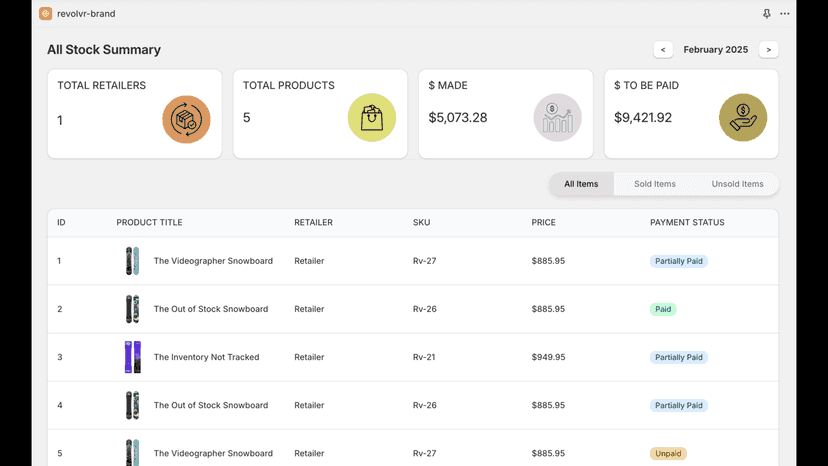Image resolution: width=828 pixels, height=466 pixels.
Task: Select the All Items filter
Action: 581,184
